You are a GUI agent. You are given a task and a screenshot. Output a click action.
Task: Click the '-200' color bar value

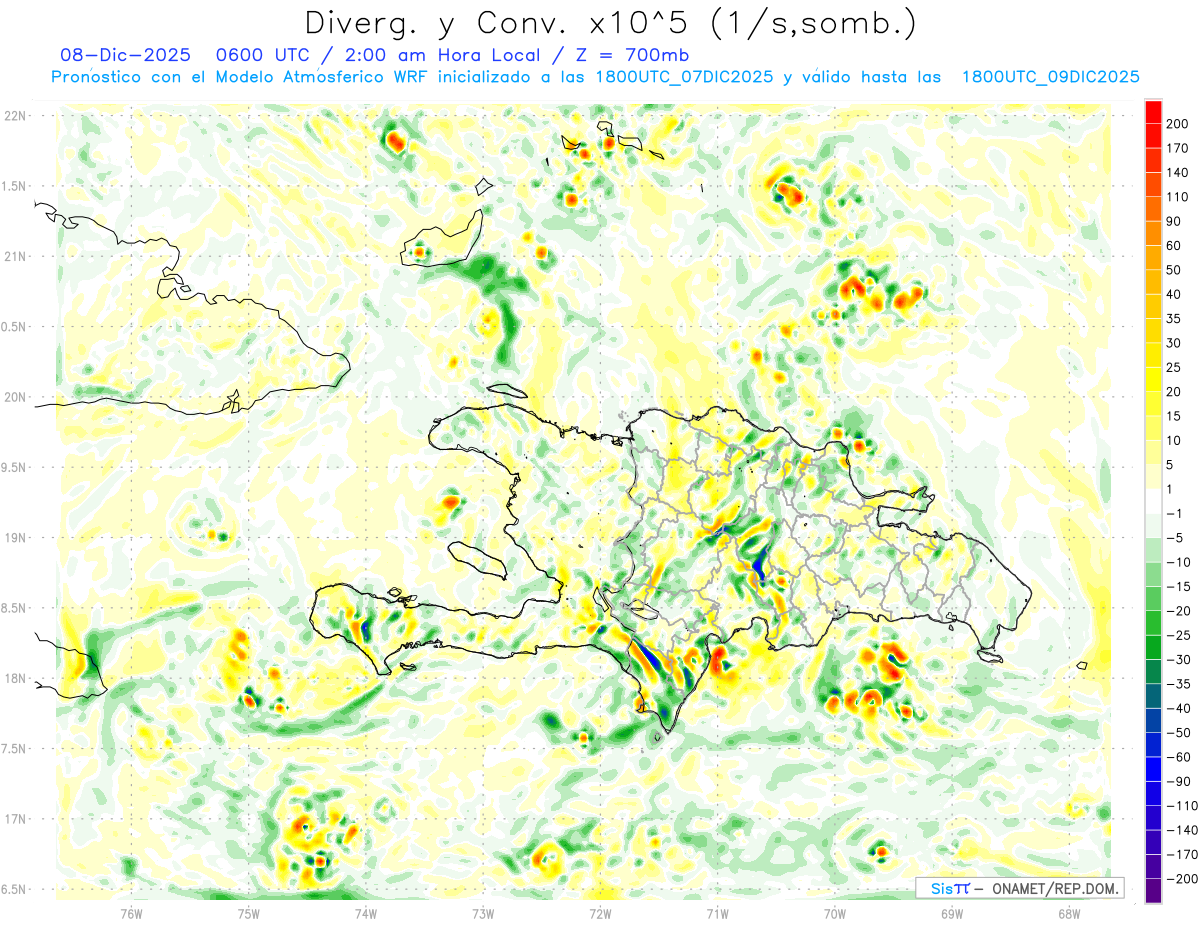tap(1181, 879)
